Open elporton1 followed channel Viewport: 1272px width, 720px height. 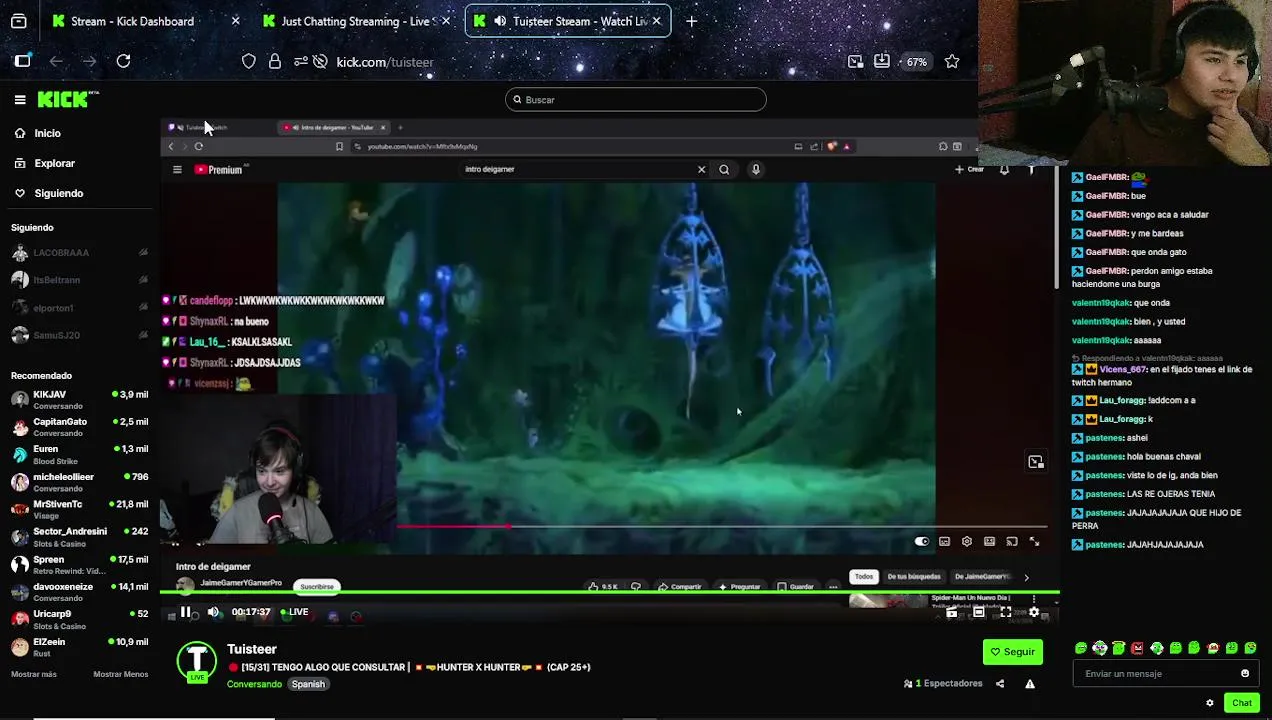click(x=80, y=308)
